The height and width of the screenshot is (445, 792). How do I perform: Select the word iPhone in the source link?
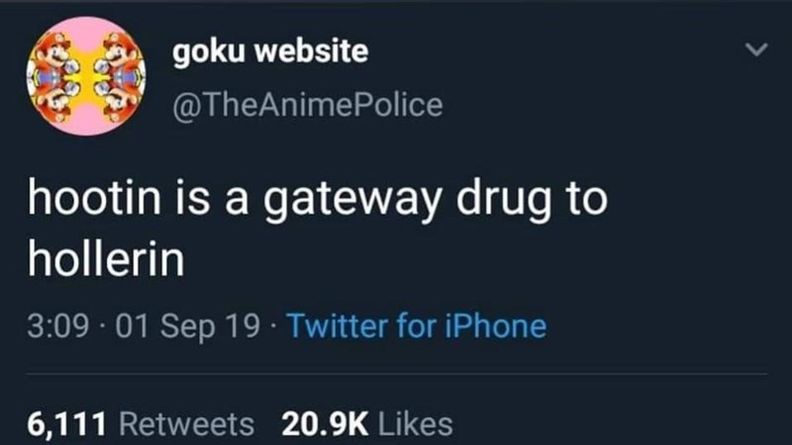496,326
